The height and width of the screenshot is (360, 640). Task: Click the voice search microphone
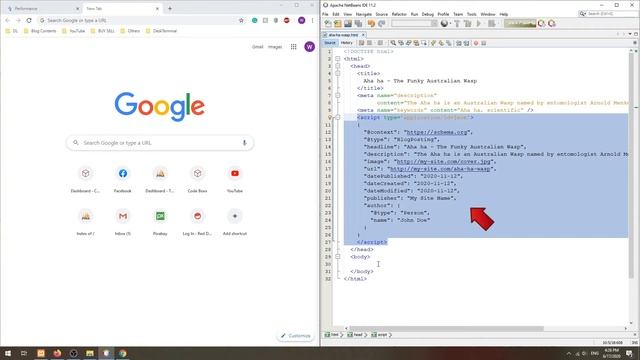click(244, 142)
